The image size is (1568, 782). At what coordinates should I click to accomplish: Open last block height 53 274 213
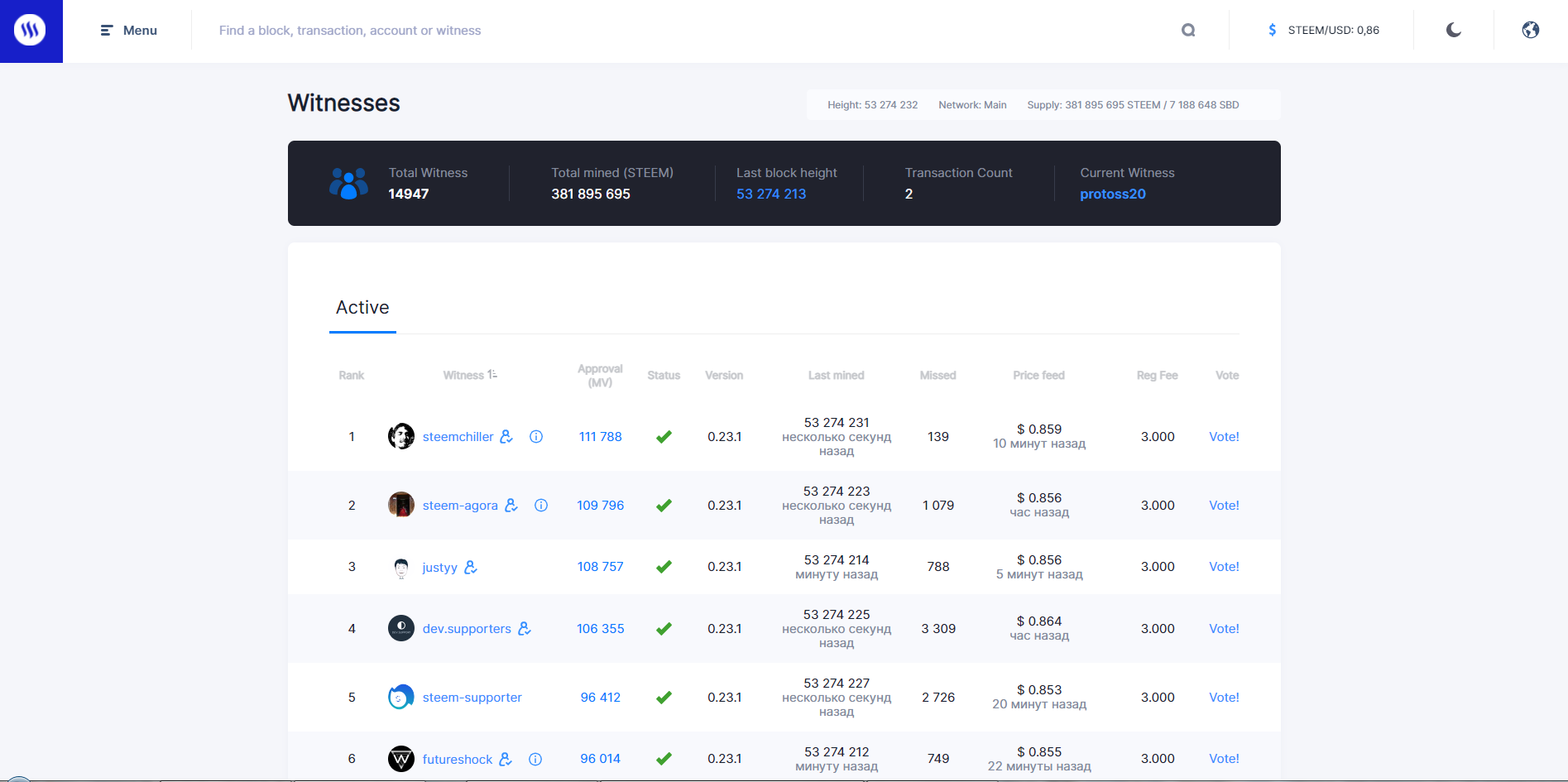[x=771, y=194]
